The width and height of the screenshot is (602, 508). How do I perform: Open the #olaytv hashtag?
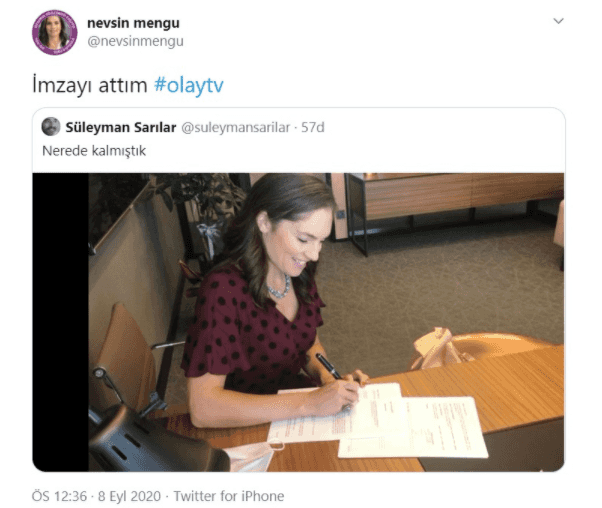point(189,85)
